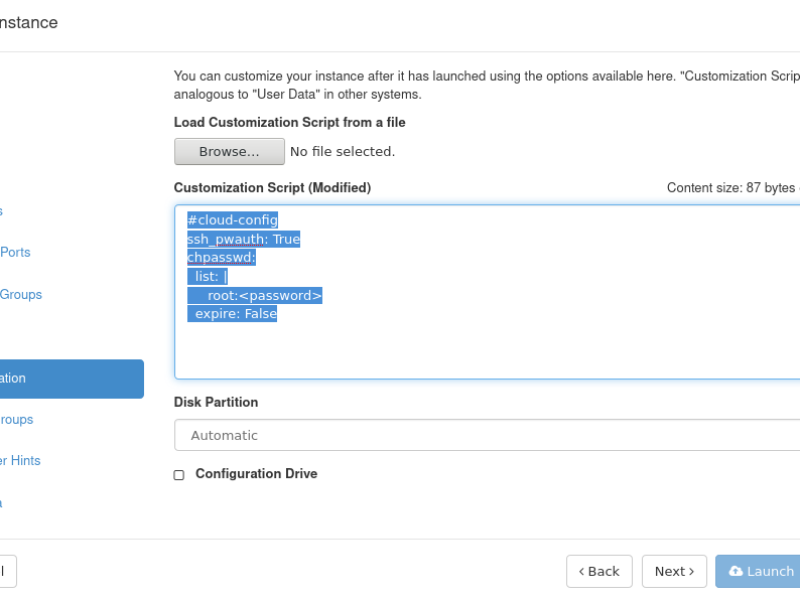Image resolution: width=800 pixels, height=600 pixels.
Task: Click the 'chpasswd:' line
Action: click(x=221, y=257)
